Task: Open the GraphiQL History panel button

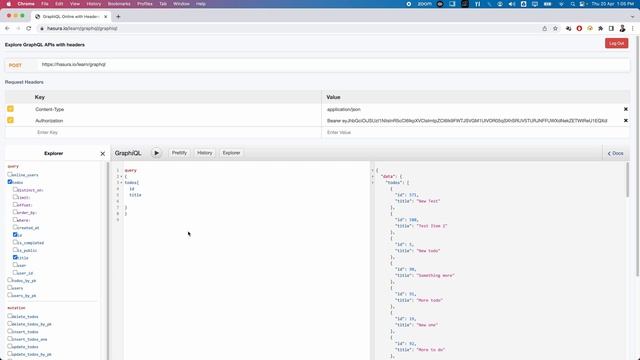Action: (204, 153)
